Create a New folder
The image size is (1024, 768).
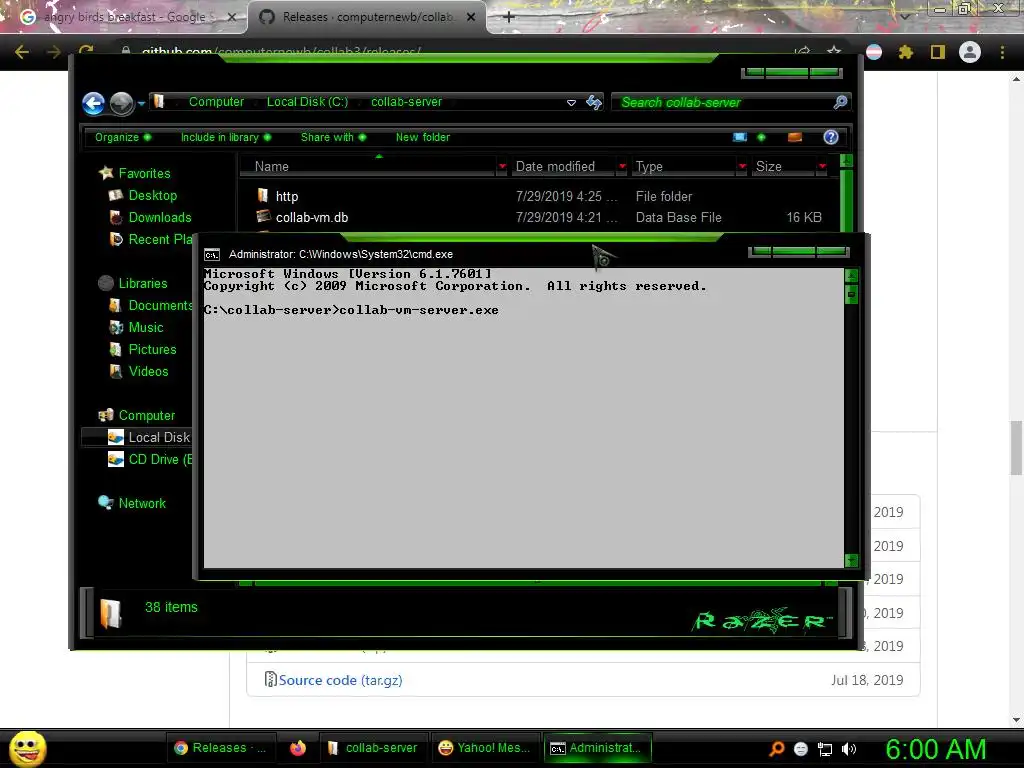[423, 137]
